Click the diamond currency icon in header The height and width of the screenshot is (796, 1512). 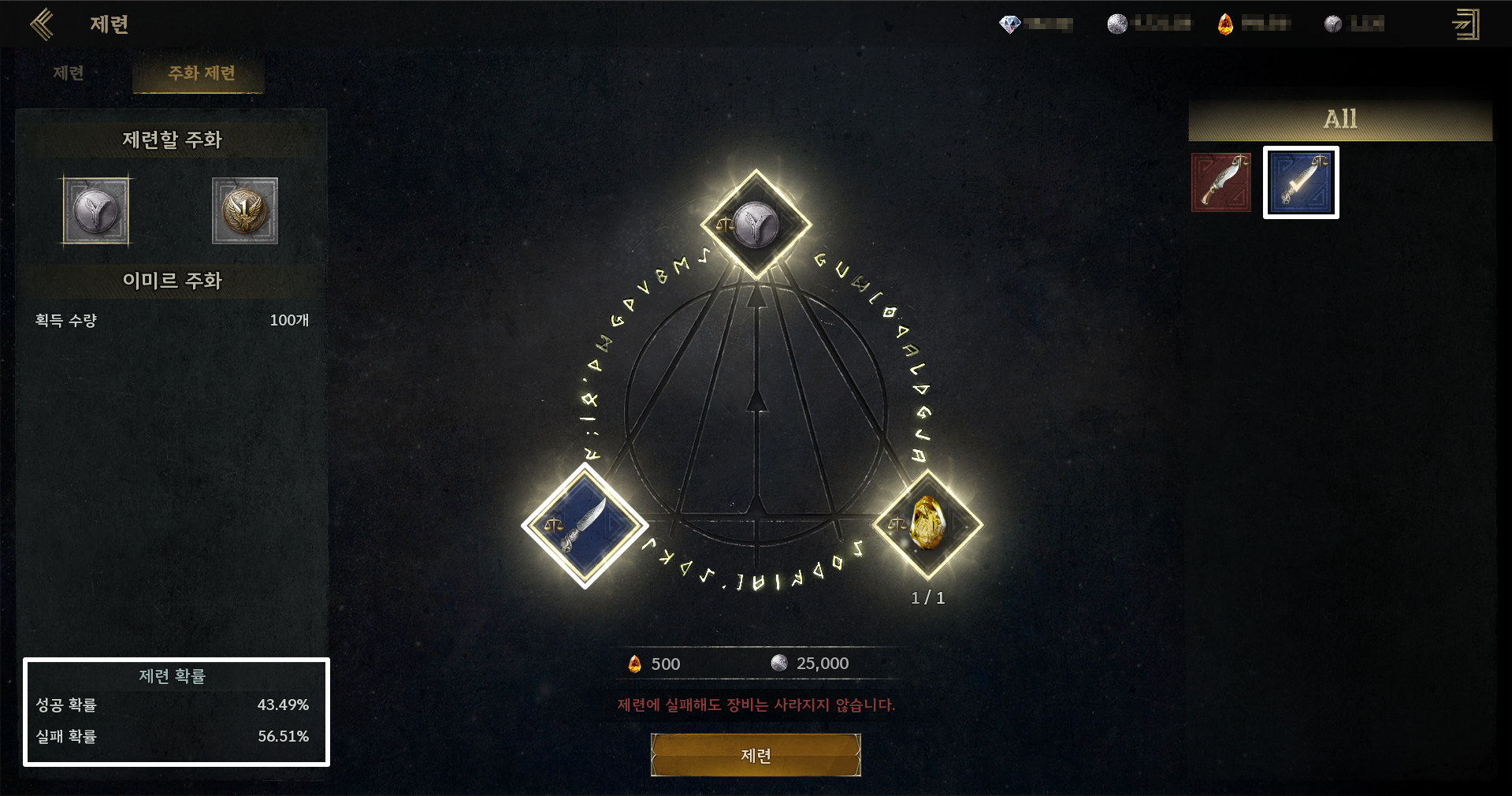pyautogui.click(x=1010, y=24)
